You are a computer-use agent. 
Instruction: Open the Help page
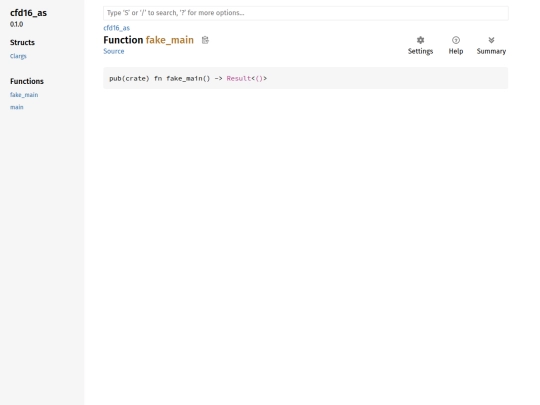(456, 45)
